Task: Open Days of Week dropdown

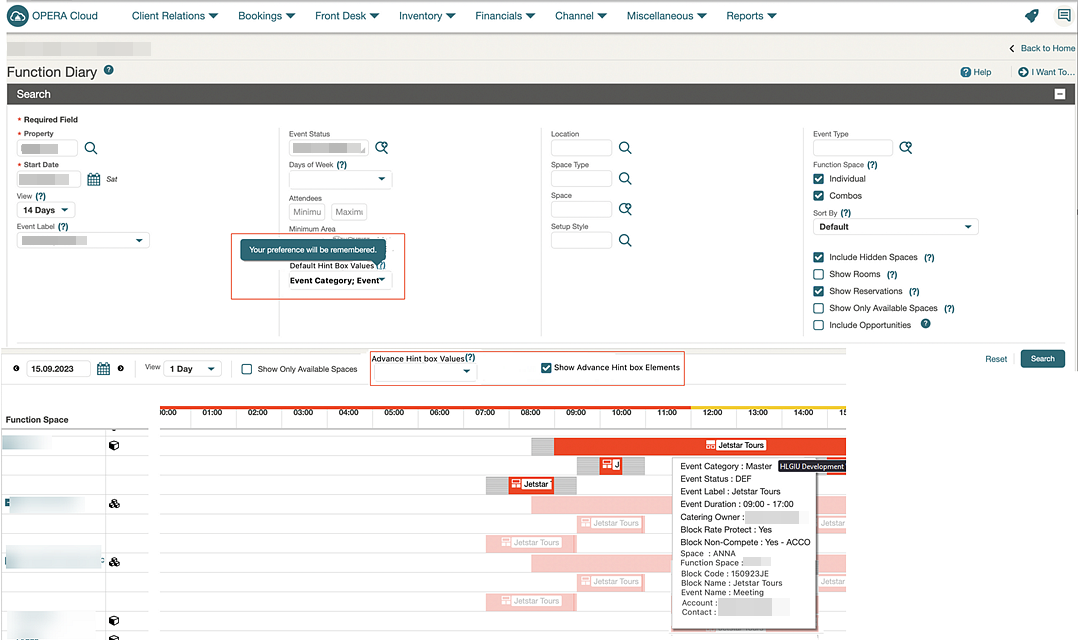Action: coord(340,179)
